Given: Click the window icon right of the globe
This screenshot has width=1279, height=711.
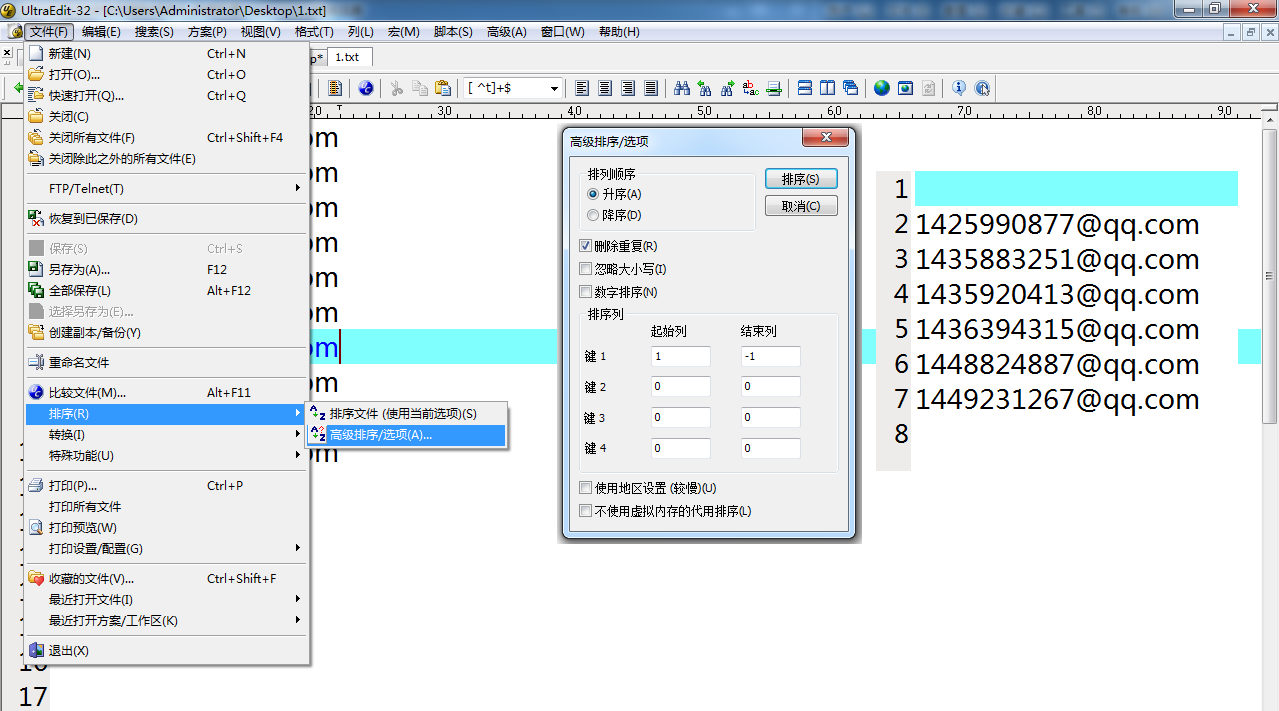Looking at the screenshot, I should (905, 88).
